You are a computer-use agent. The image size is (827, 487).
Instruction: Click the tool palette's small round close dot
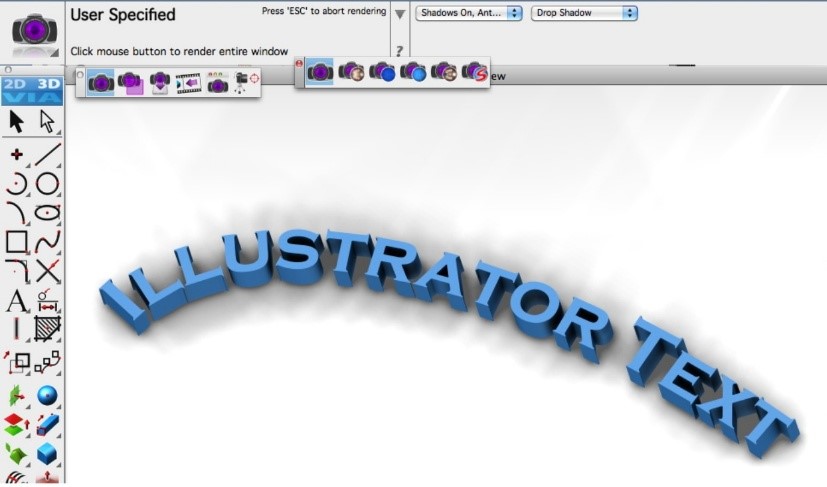(x=8, y=69)
